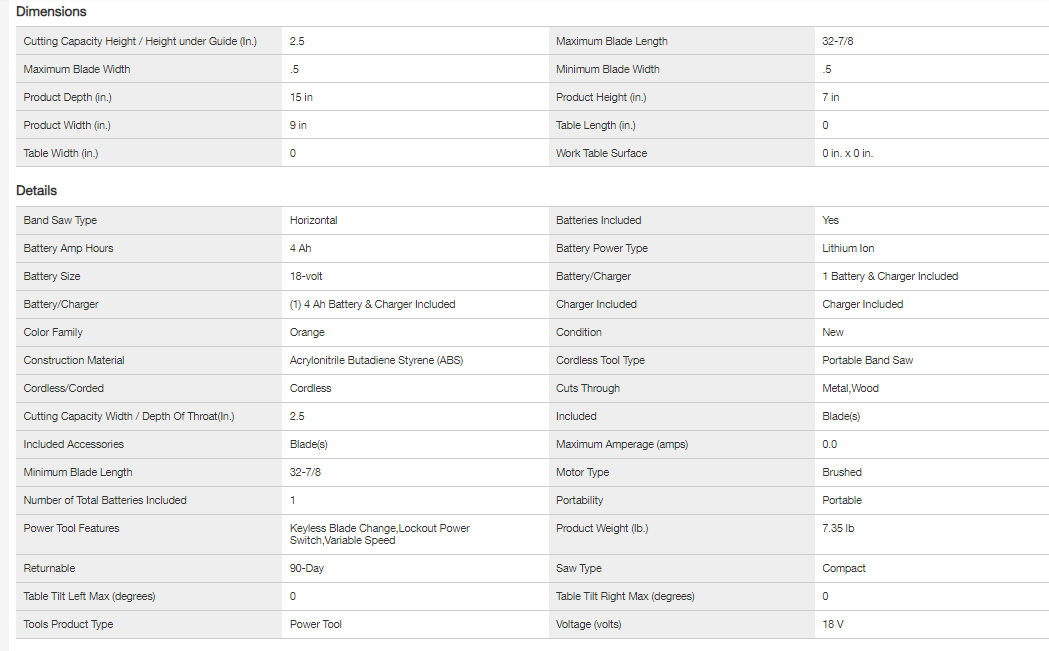The height and width of the screenshot is (651, 1049).
Task: Select the 18-volt battery size value
Action: click(306, 276)
